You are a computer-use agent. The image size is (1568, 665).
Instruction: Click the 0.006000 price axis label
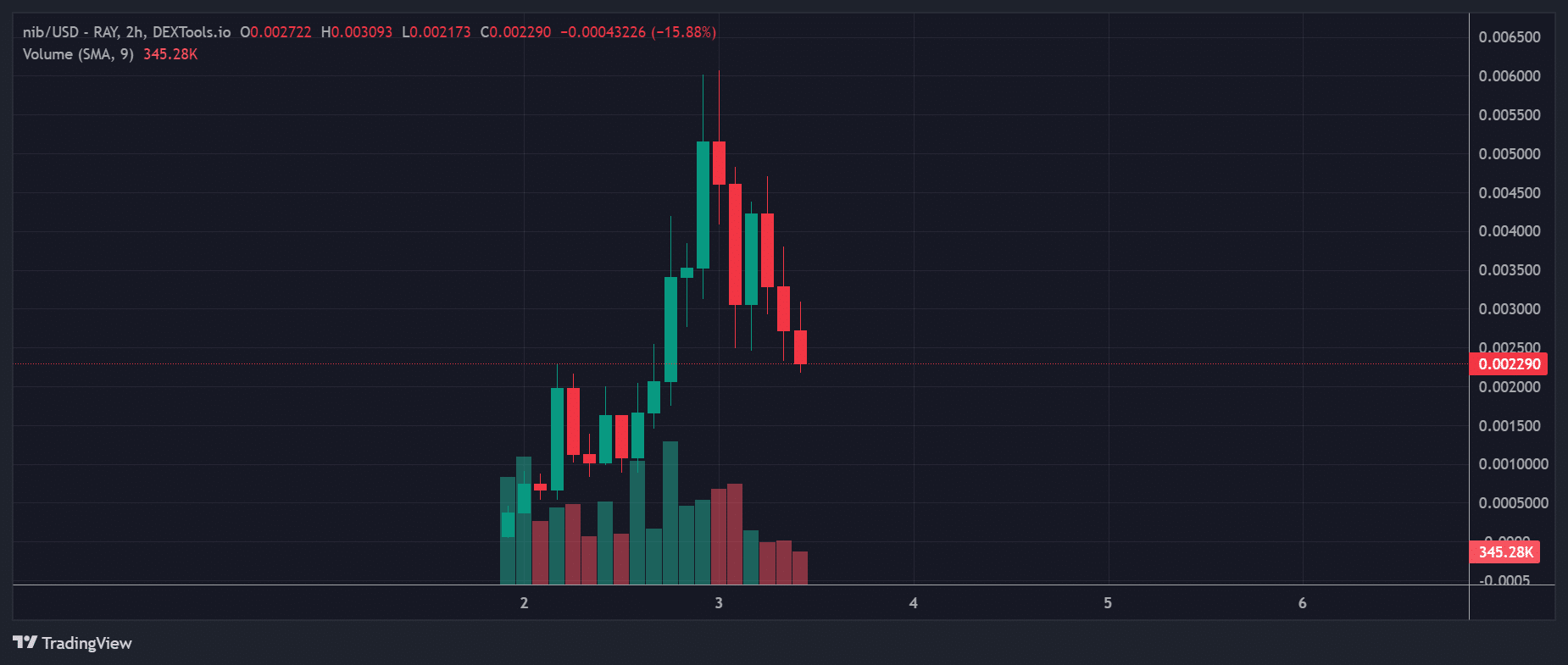(x=1510, y=76)
